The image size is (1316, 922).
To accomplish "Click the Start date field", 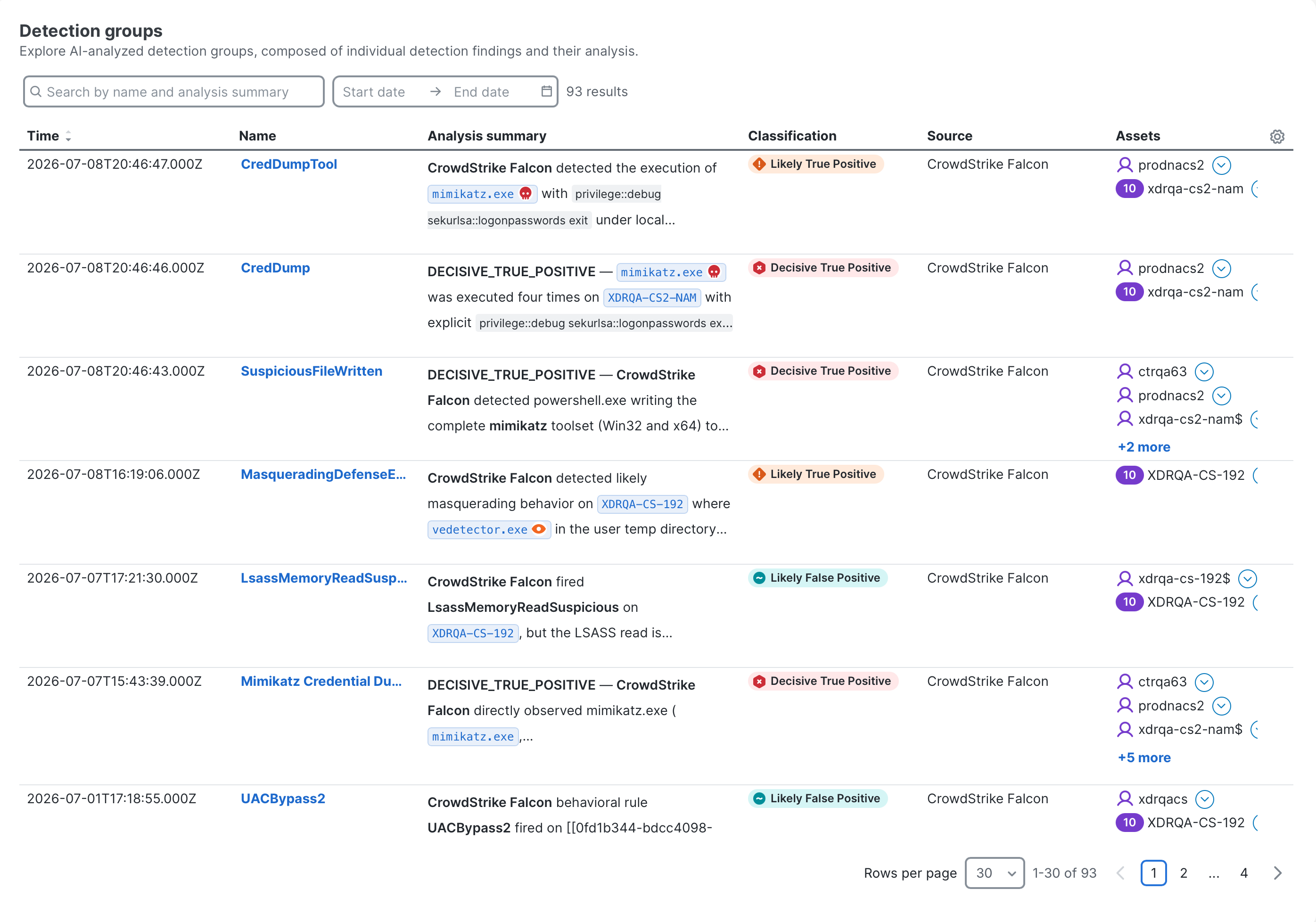I will (x=374, y=92).
